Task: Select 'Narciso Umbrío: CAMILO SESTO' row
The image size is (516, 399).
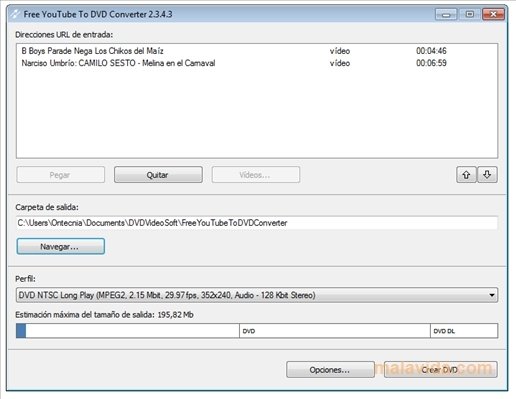Action: pos(257,63)
